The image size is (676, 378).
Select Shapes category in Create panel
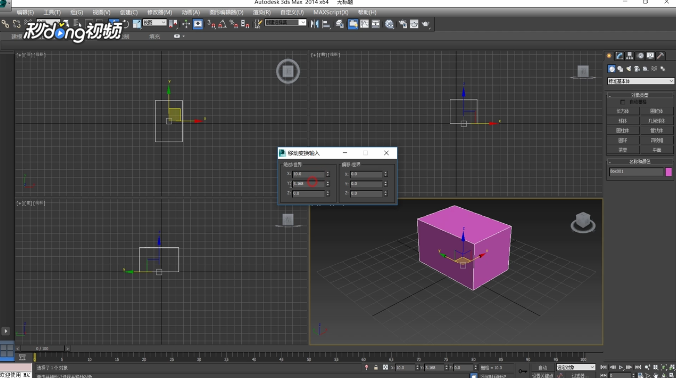click(x=620, y=69)
